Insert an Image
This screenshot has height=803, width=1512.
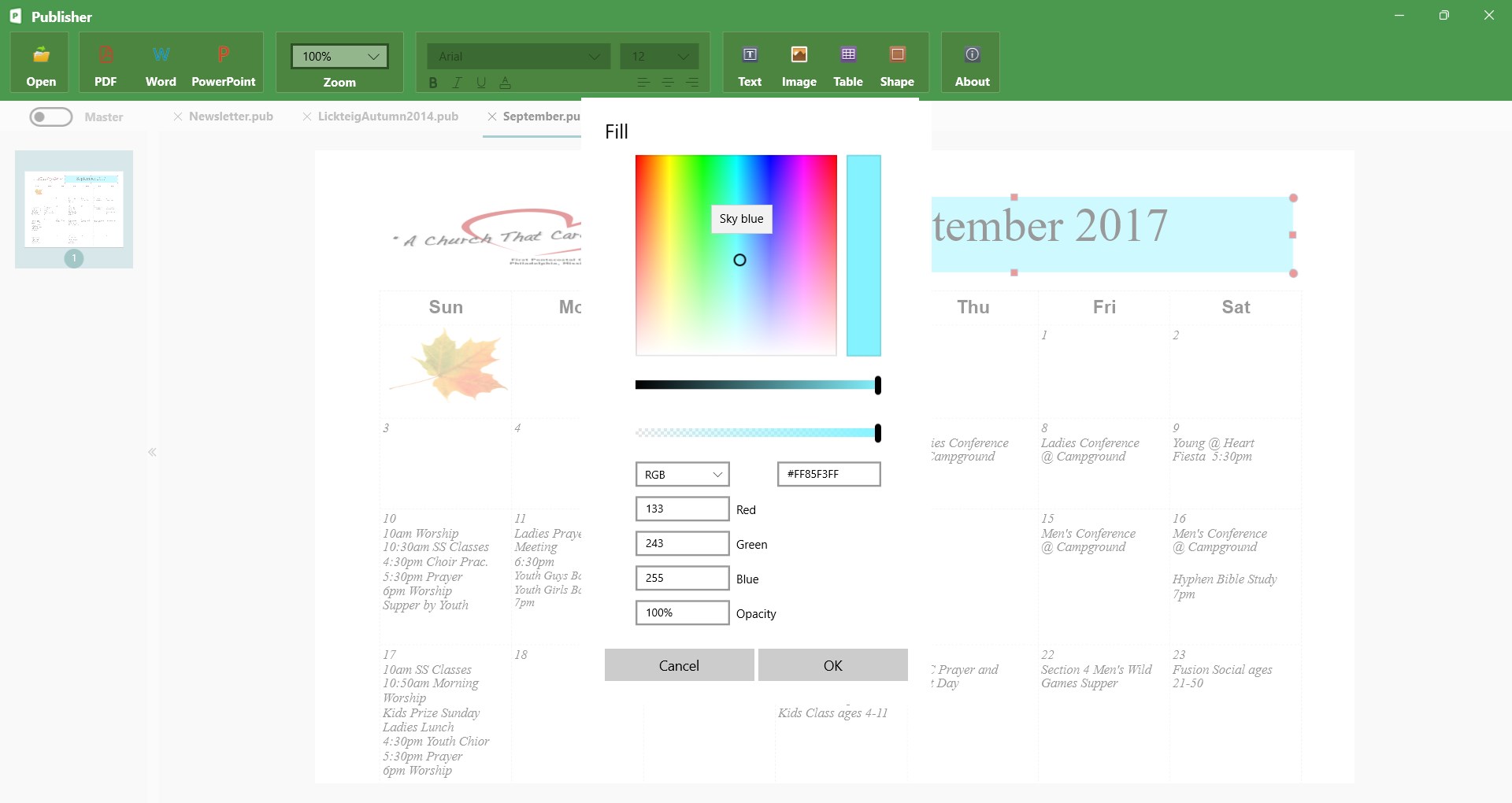(799, 62)
